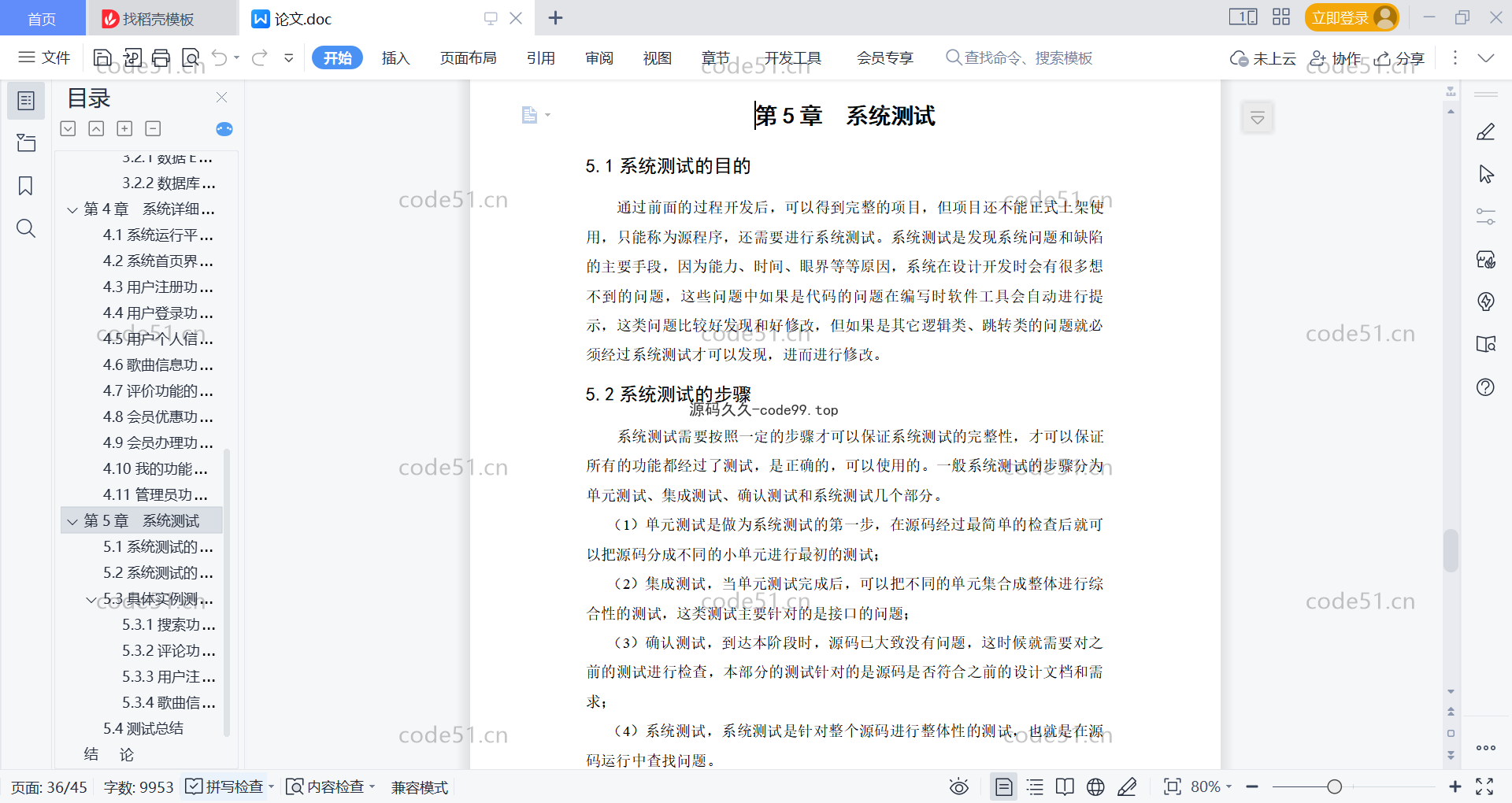
Task: Collapse the 5.3 具体实例测 node
Action: pyautogui.click(x=91, y=600)
